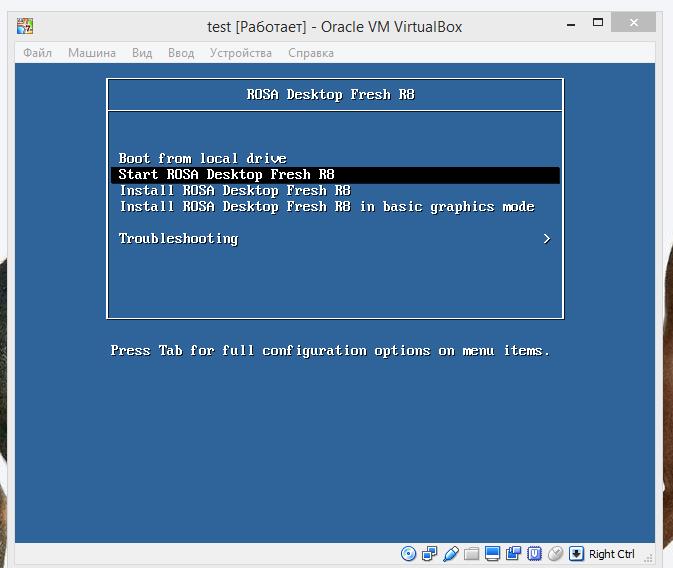Click the ROSA Desktop Fresh R8 header
This screenshot has width=673, height=568.
(330, 94)
